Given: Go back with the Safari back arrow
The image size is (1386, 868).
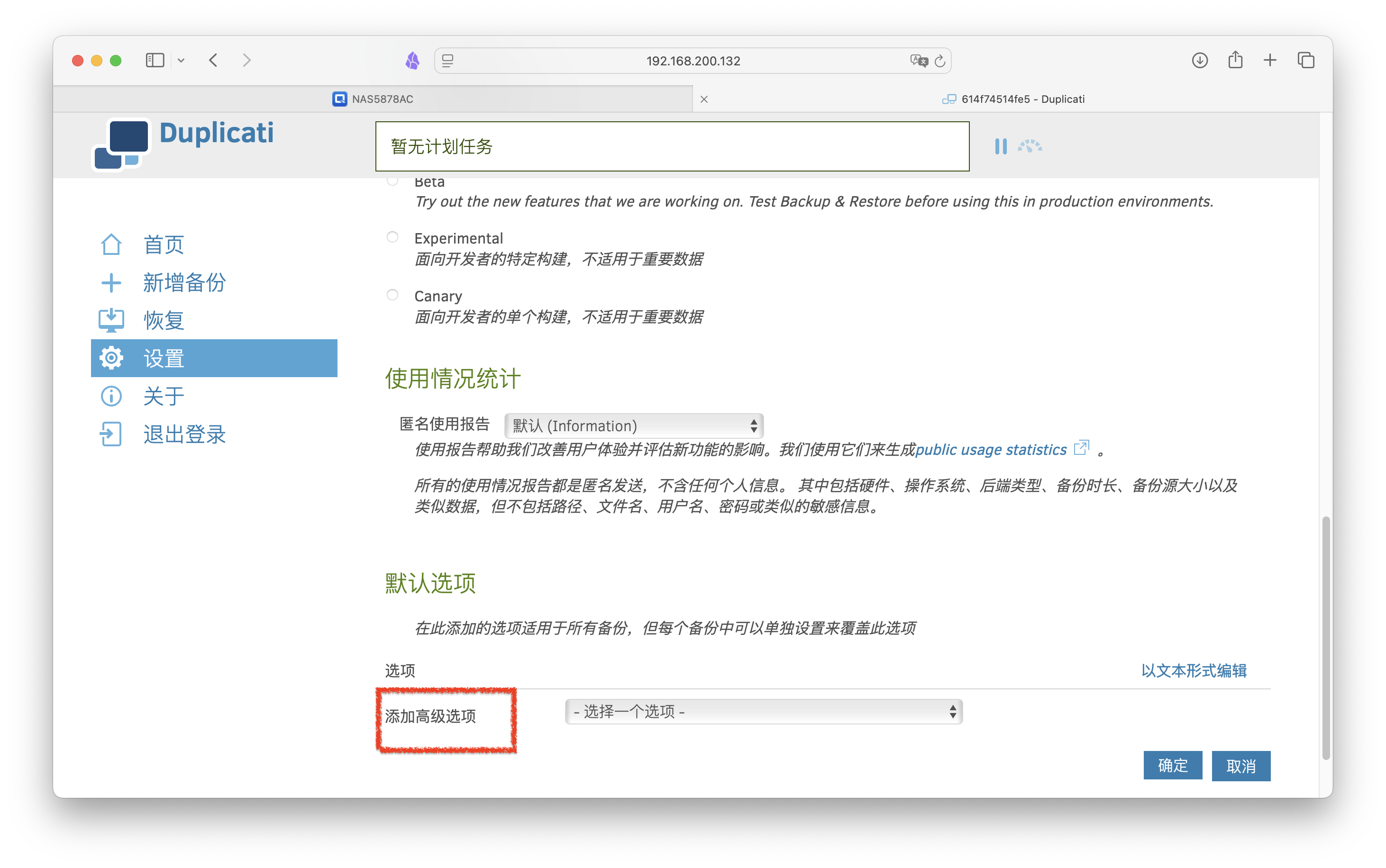Looking at the screenshot, I should tap(213, 60).
